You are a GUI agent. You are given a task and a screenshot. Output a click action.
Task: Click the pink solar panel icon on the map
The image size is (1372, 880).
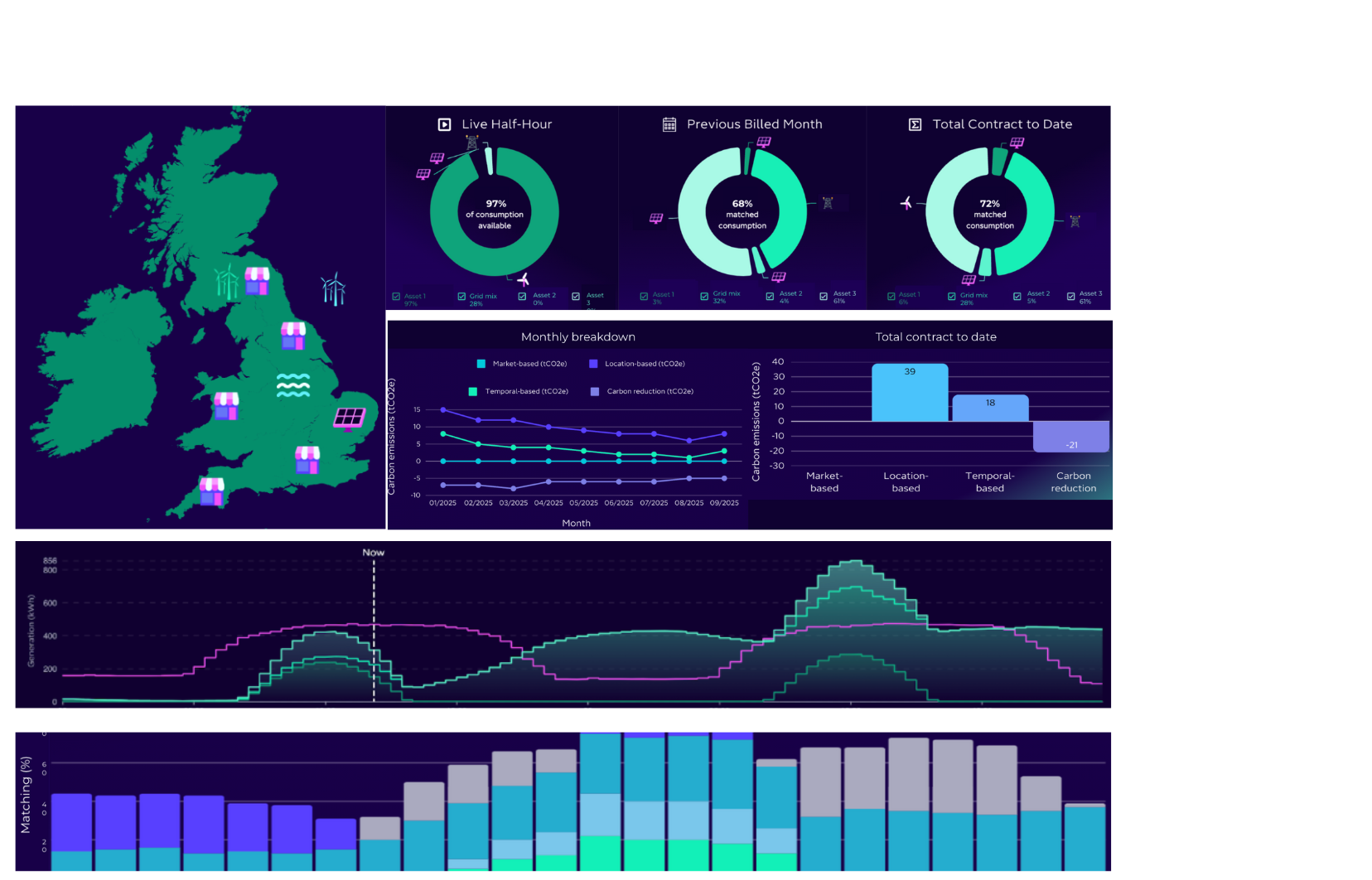[350, 418]
